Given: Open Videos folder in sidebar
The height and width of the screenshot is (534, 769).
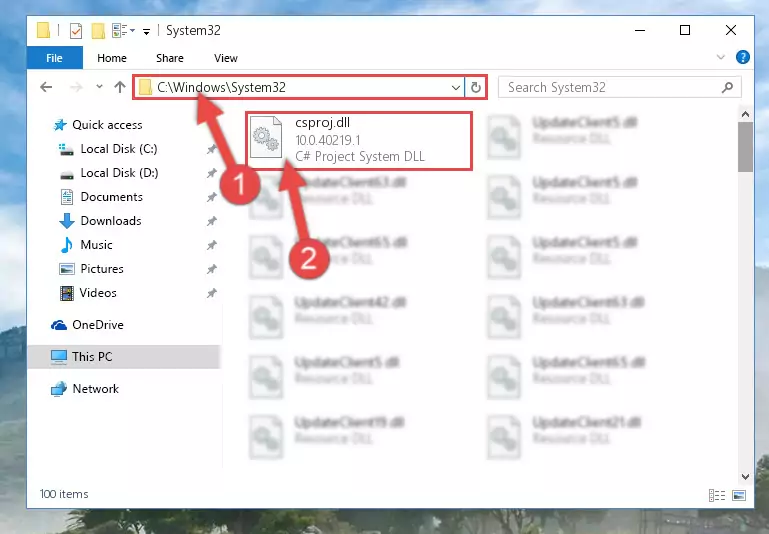Looking at the screenshot, I should click(88, 293).
